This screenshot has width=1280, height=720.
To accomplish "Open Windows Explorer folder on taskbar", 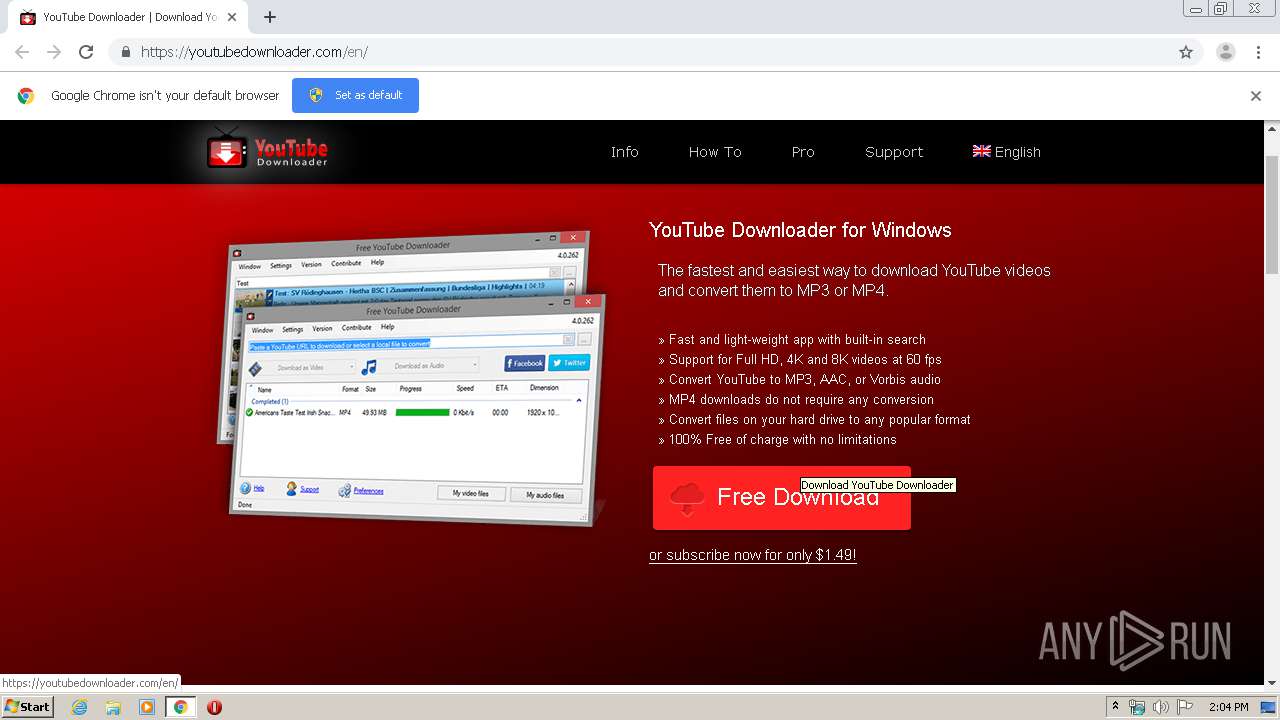I will tap(113, 707).
